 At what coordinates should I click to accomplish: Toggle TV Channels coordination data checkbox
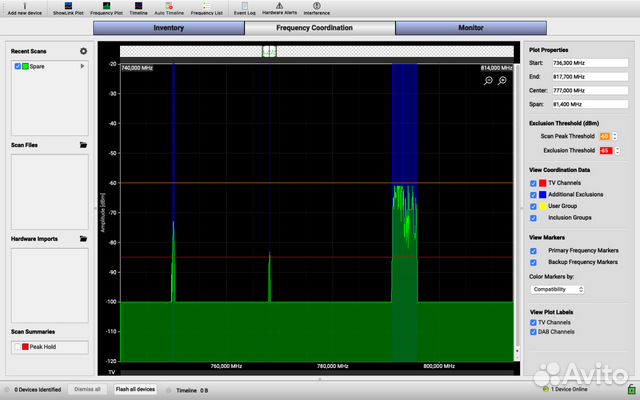pyautogui.click(x=533, y=183)
